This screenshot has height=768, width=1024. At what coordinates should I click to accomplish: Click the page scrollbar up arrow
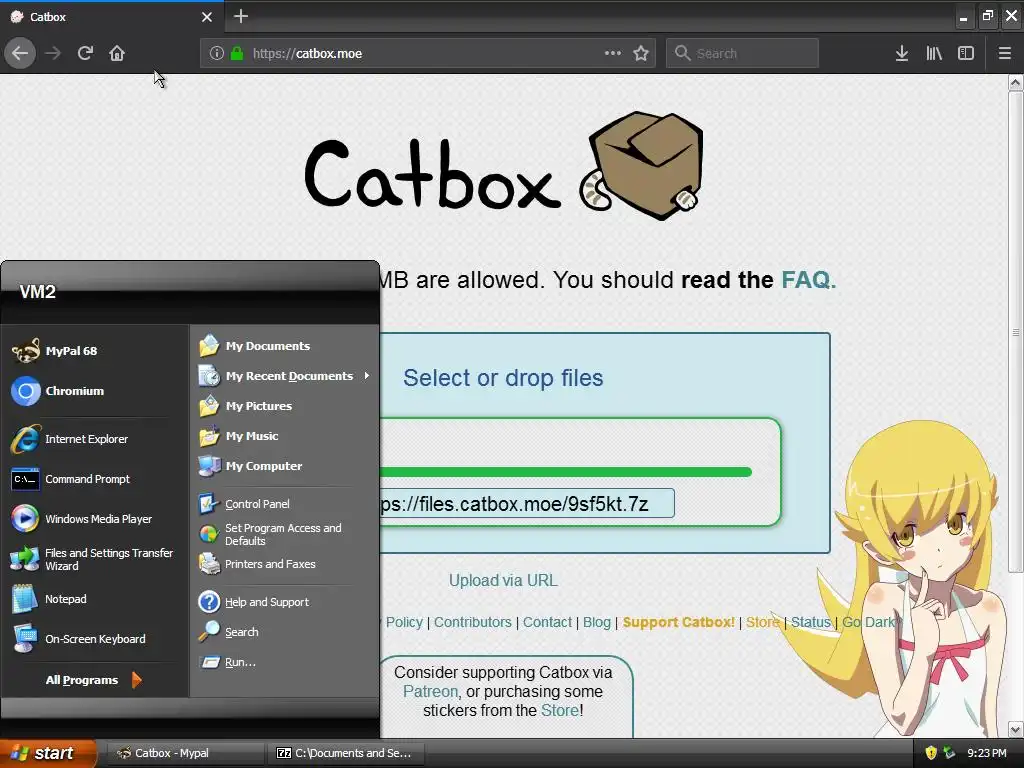(1015, 82)
